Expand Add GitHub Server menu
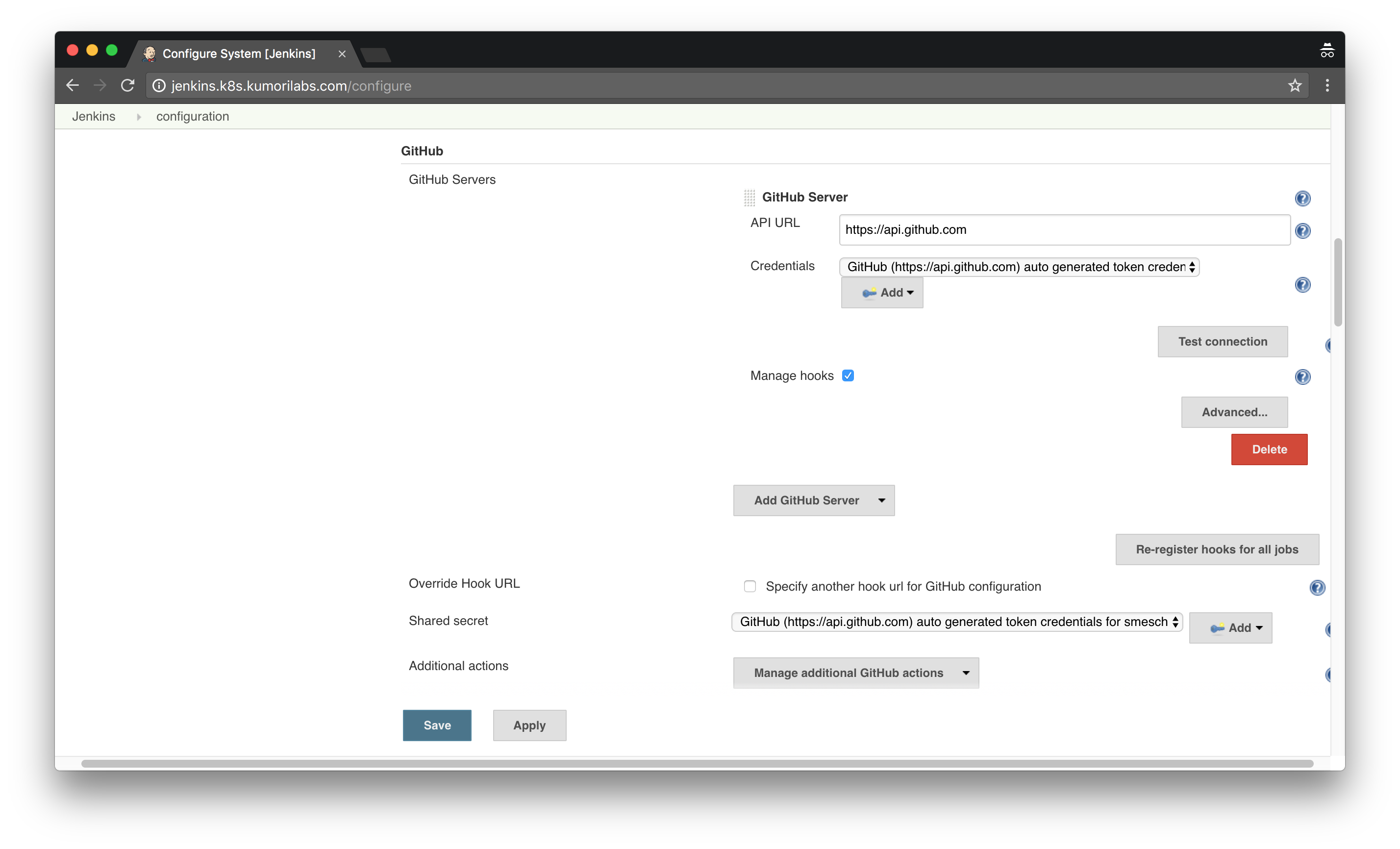Image resolution: width=1400 pixels, height=849 pixels. click(x=814, y=500)
